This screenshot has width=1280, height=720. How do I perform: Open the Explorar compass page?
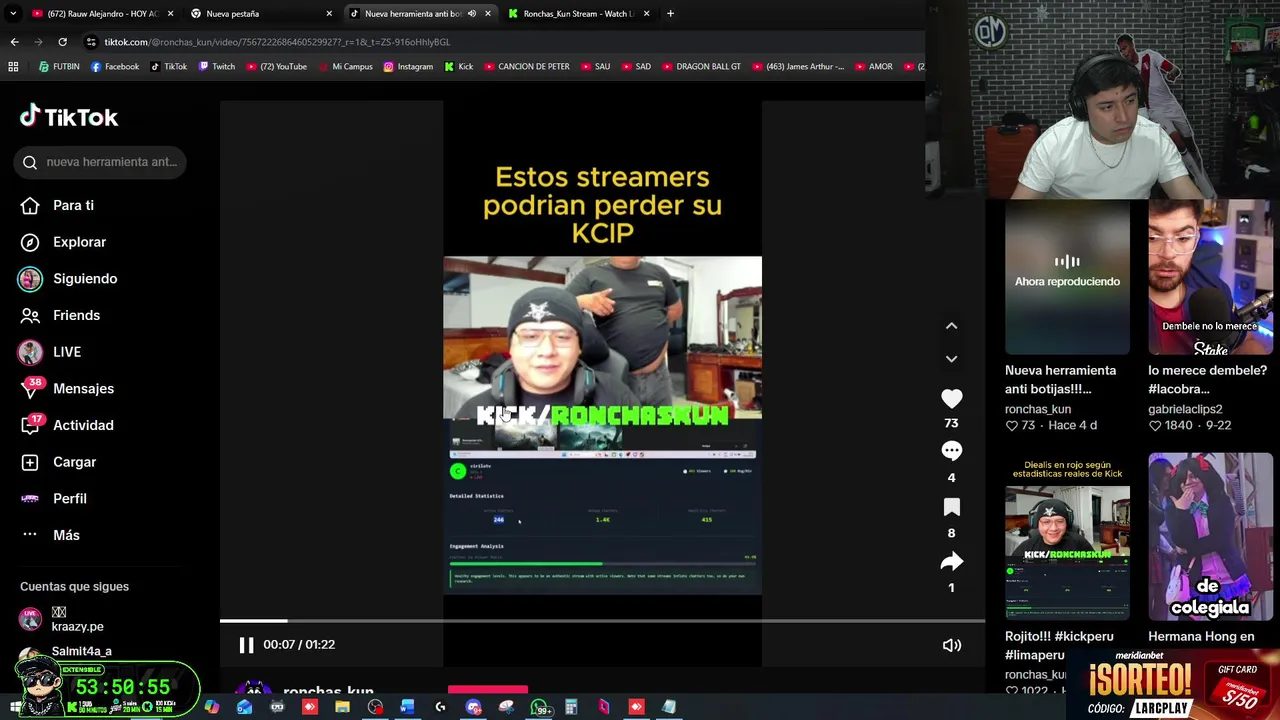[x=62, y=242]
